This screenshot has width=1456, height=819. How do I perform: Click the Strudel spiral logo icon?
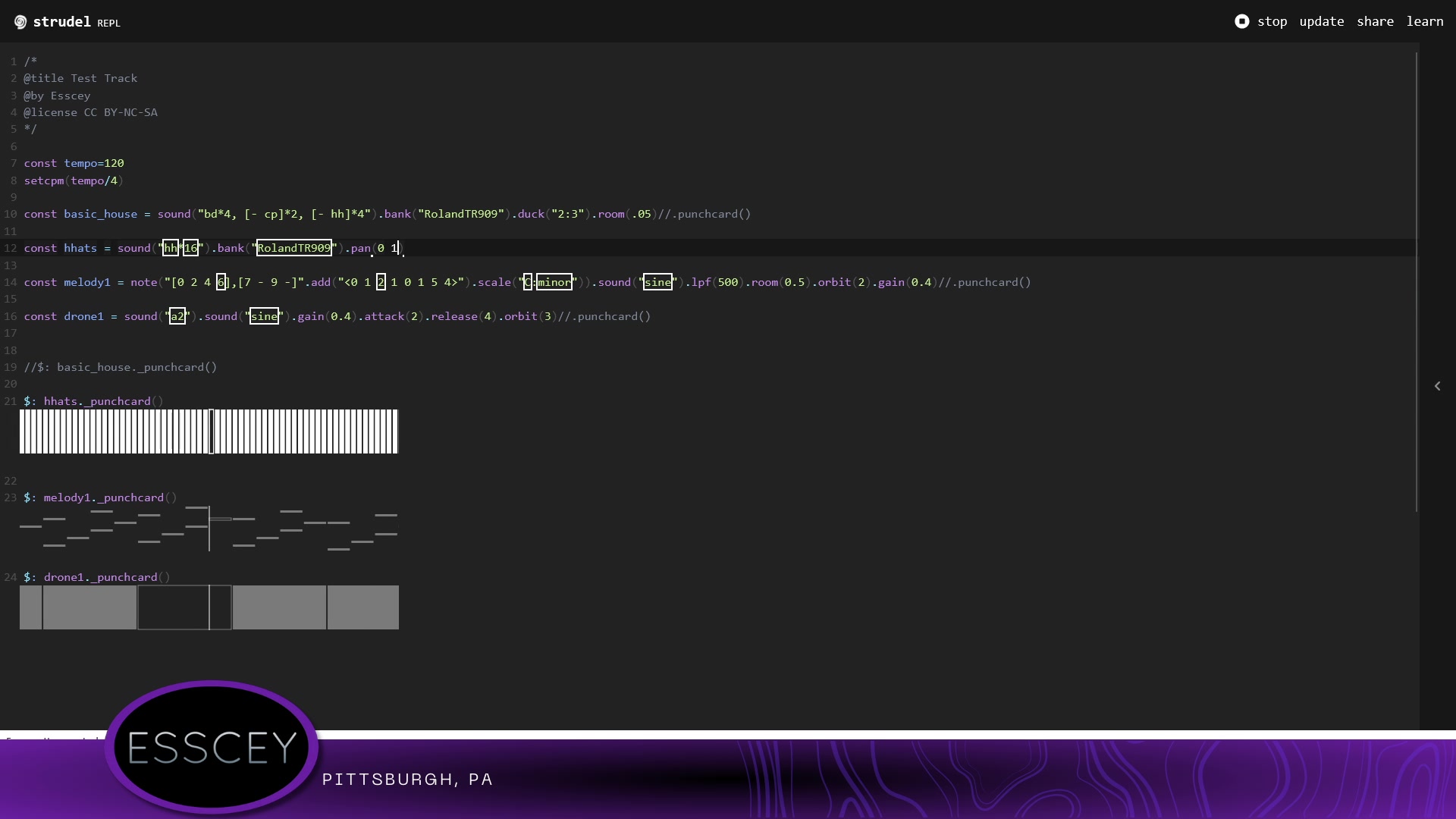(20, 22)
